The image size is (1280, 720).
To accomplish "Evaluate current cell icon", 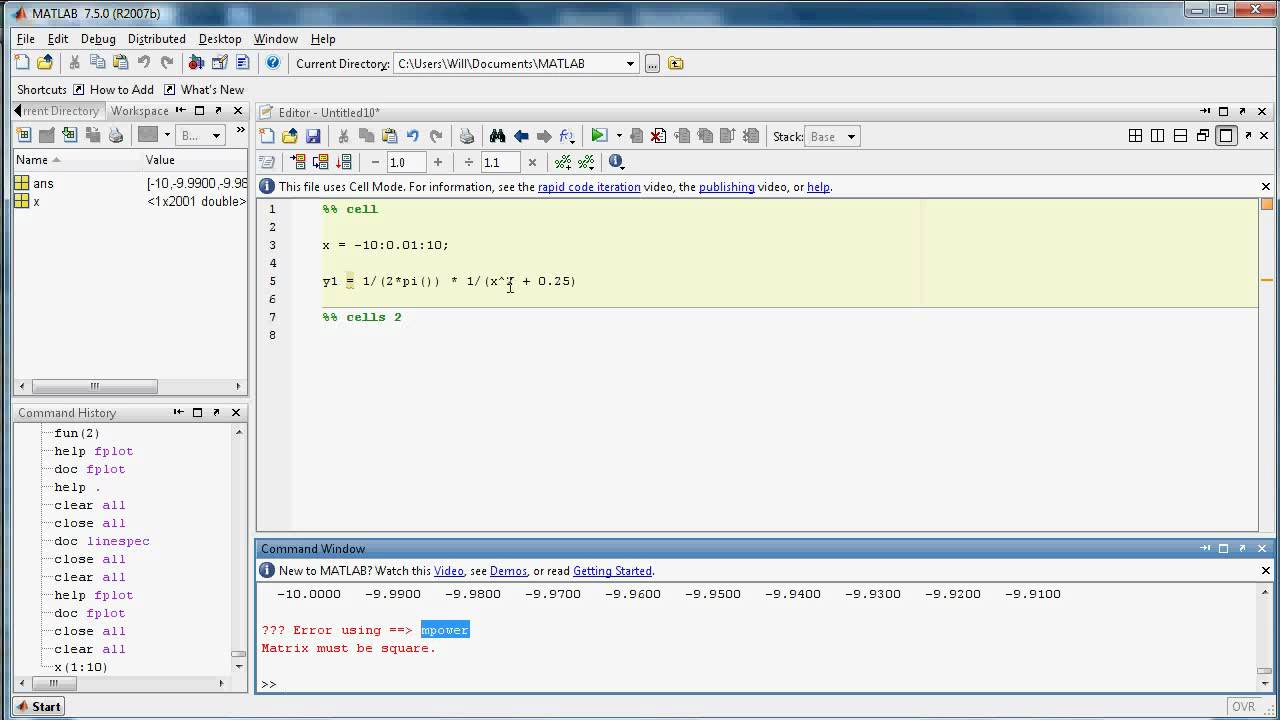I will tap(298, 162).
